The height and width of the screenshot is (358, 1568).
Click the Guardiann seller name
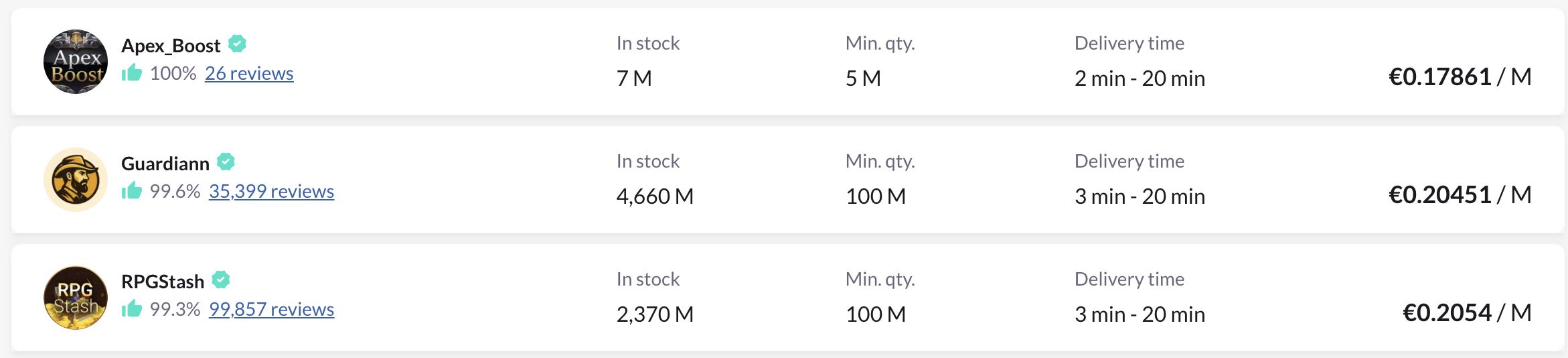(x=165, y=164)
